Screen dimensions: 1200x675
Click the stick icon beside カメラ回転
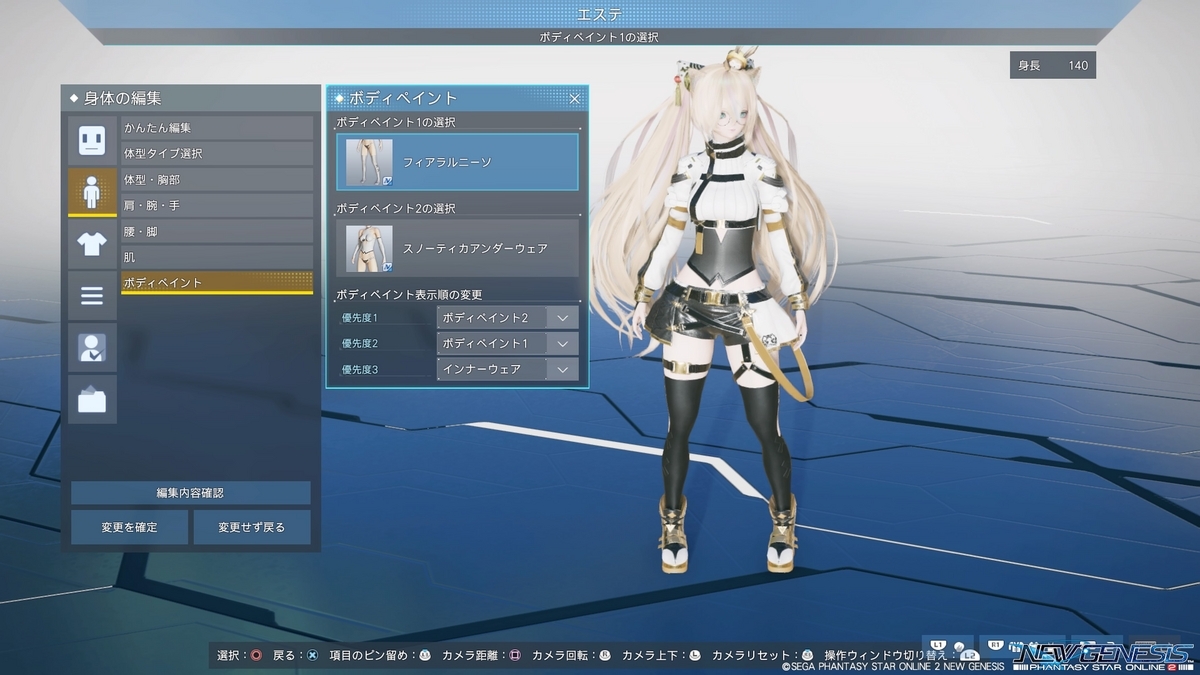point(604,656)
